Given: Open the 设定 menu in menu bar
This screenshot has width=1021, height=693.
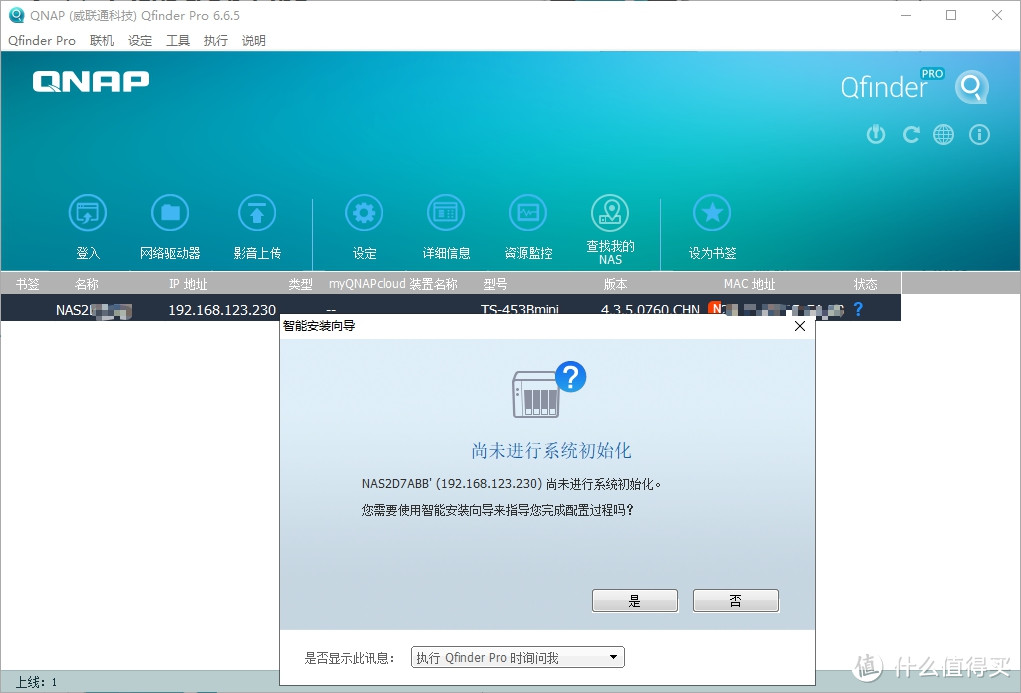Looking at the screenshot, I should (140, 40).
